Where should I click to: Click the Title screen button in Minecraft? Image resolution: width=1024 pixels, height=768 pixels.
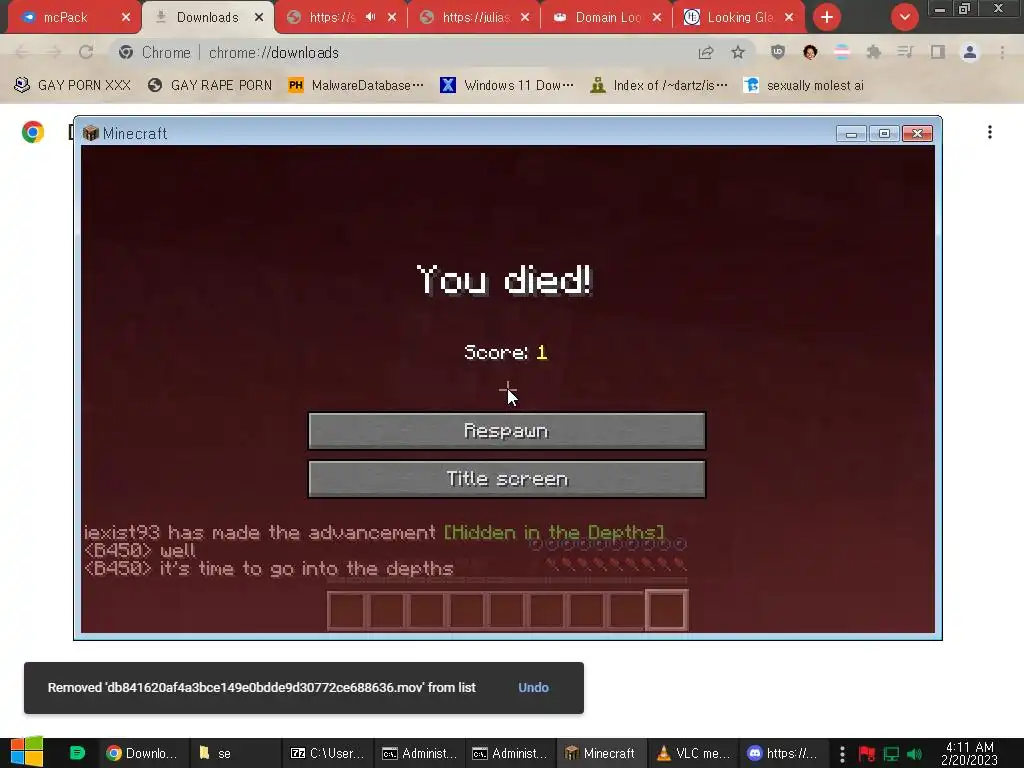click(x=507, y=479)
